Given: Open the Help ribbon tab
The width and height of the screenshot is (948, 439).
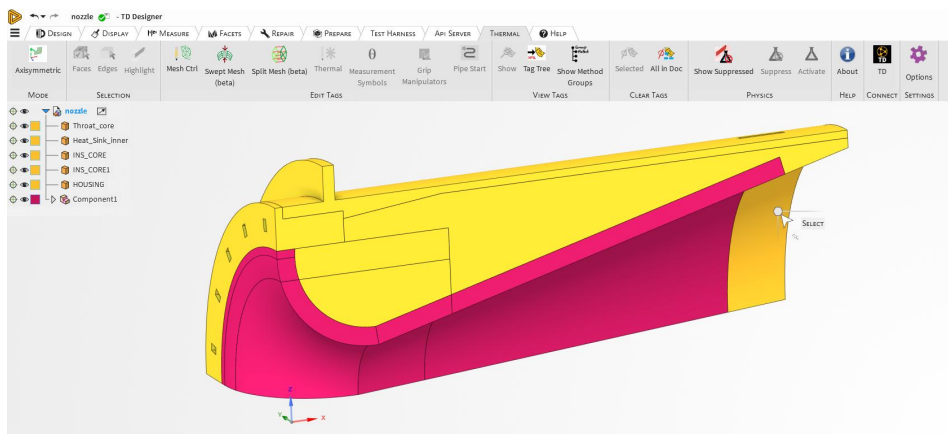Looking at the screenshot, I should coord(553,33).
